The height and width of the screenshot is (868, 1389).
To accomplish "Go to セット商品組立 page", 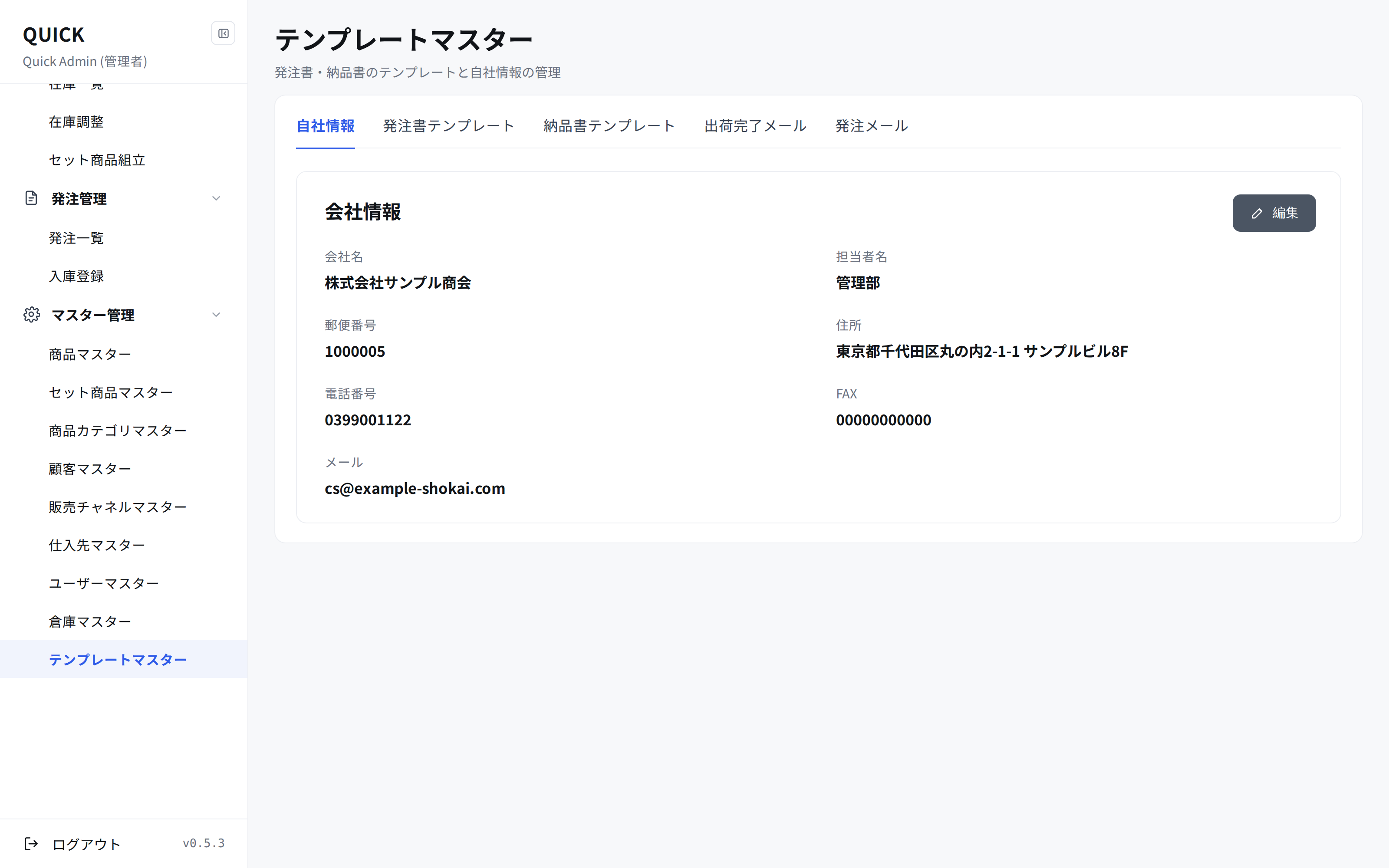I will [x=124, y=160].
